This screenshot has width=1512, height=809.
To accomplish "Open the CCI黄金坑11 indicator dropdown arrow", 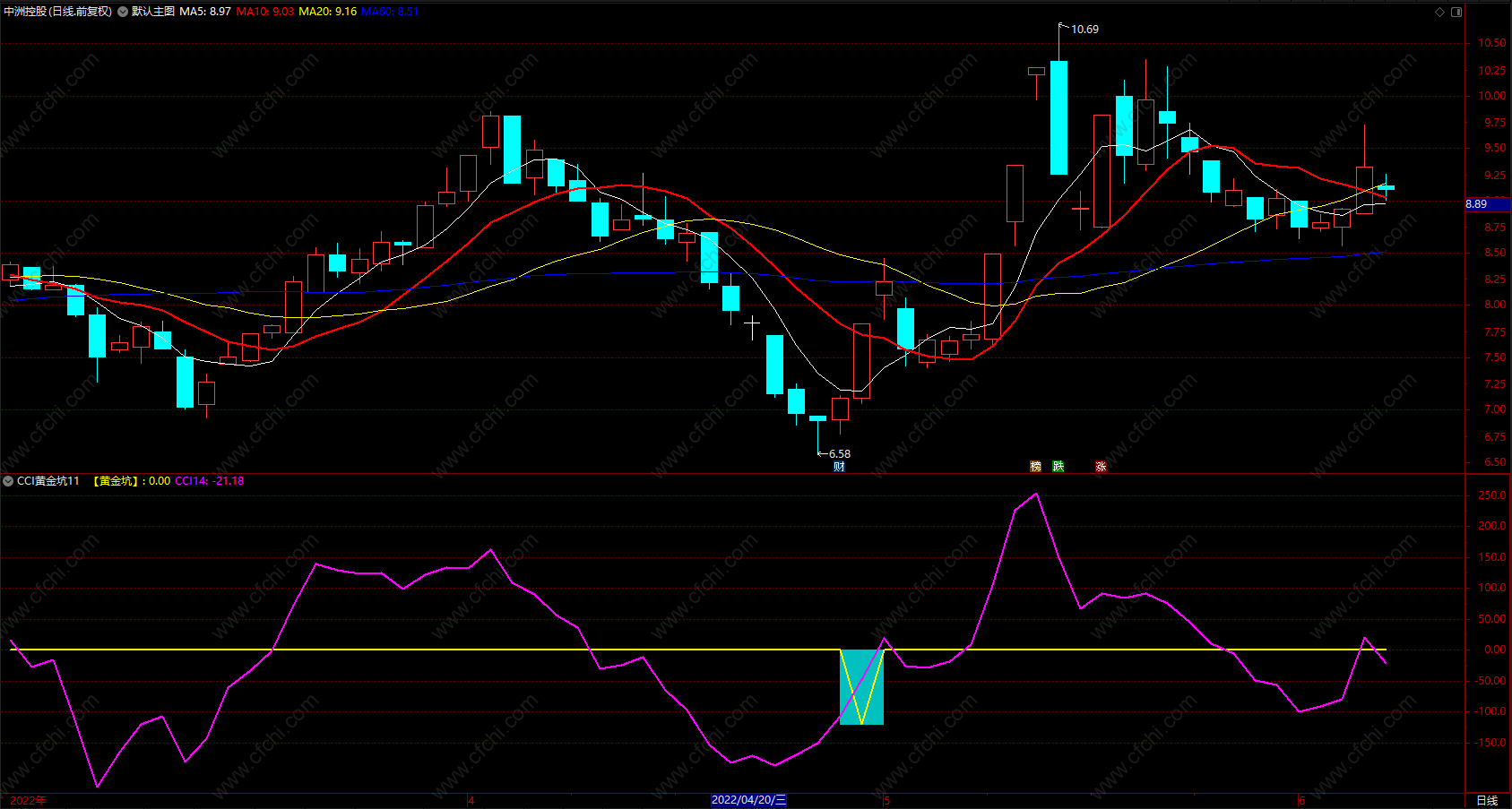I will point(8,481).
